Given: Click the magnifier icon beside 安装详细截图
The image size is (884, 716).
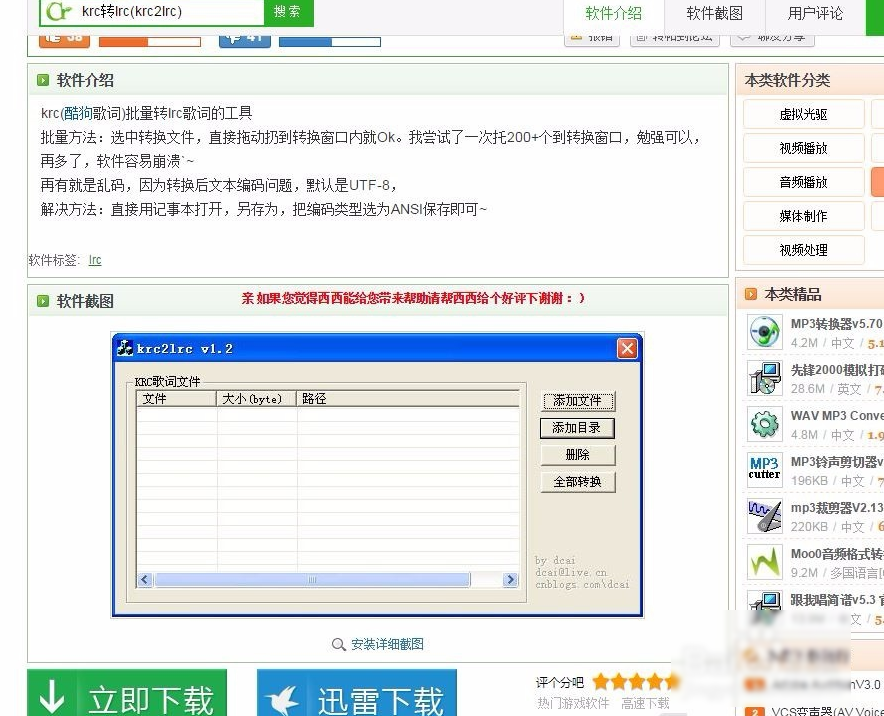Looking at the screenshot, I should (340, 646).
